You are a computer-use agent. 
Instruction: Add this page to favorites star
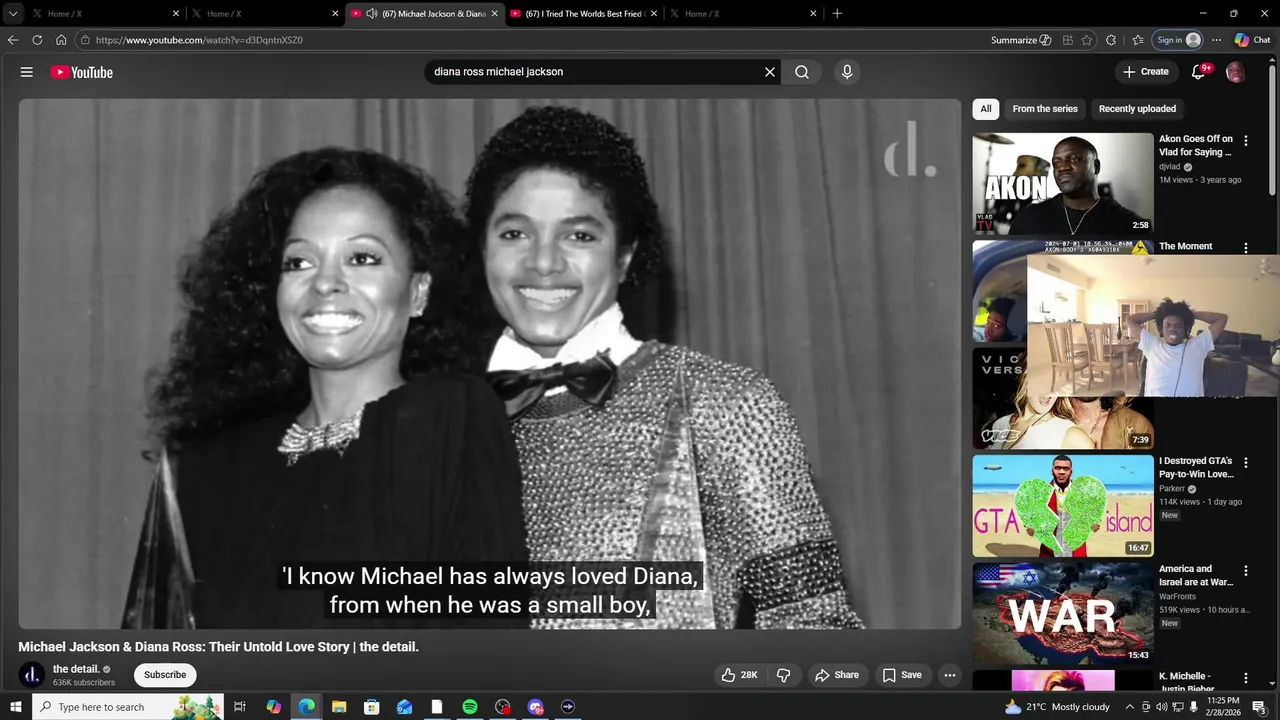[x=1087, y=40]
